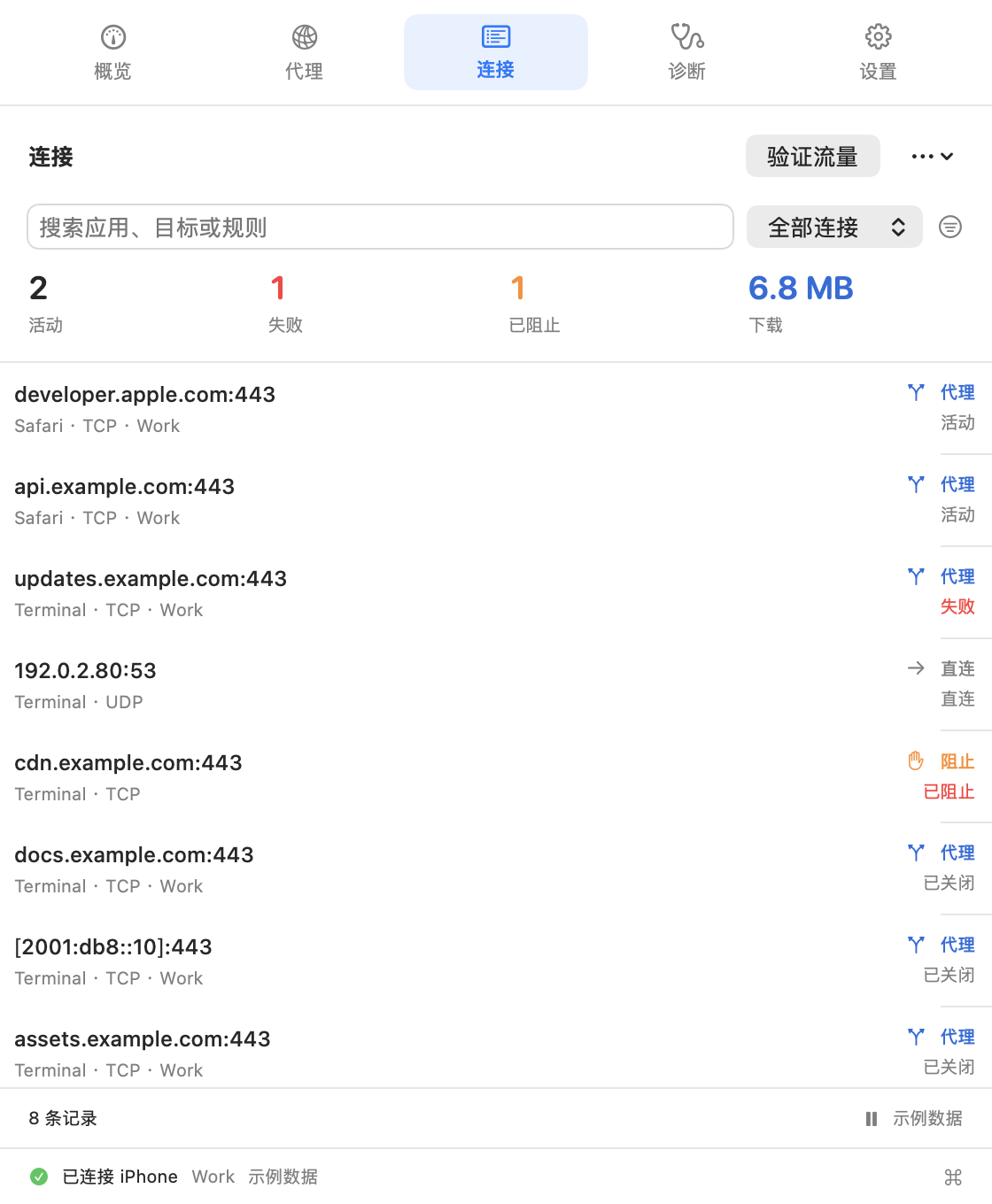
Task: Select the api.example.com:443 connection row
Action: (496, 501)
